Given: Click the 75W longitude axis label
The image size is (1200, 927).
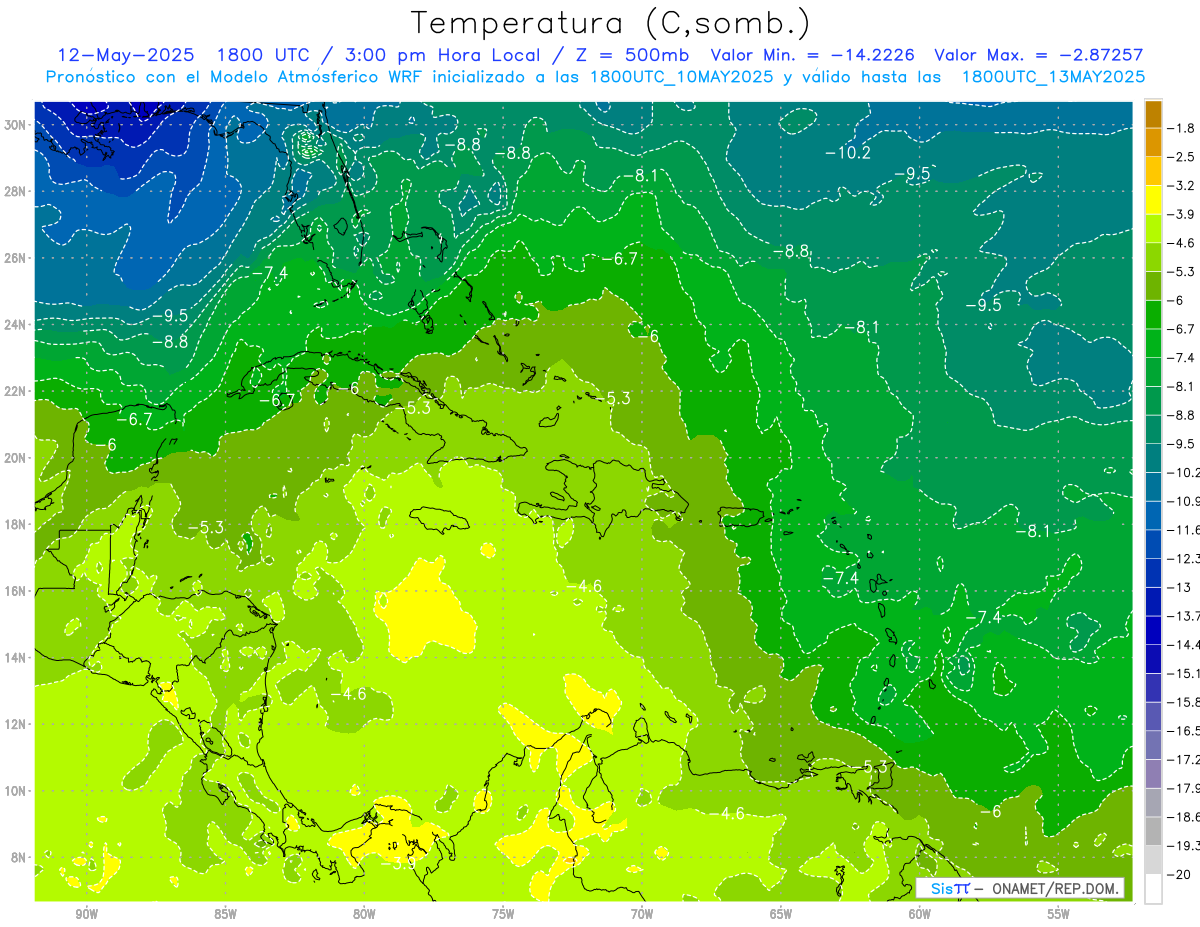Looking at the screenshot, I should 503,914.
